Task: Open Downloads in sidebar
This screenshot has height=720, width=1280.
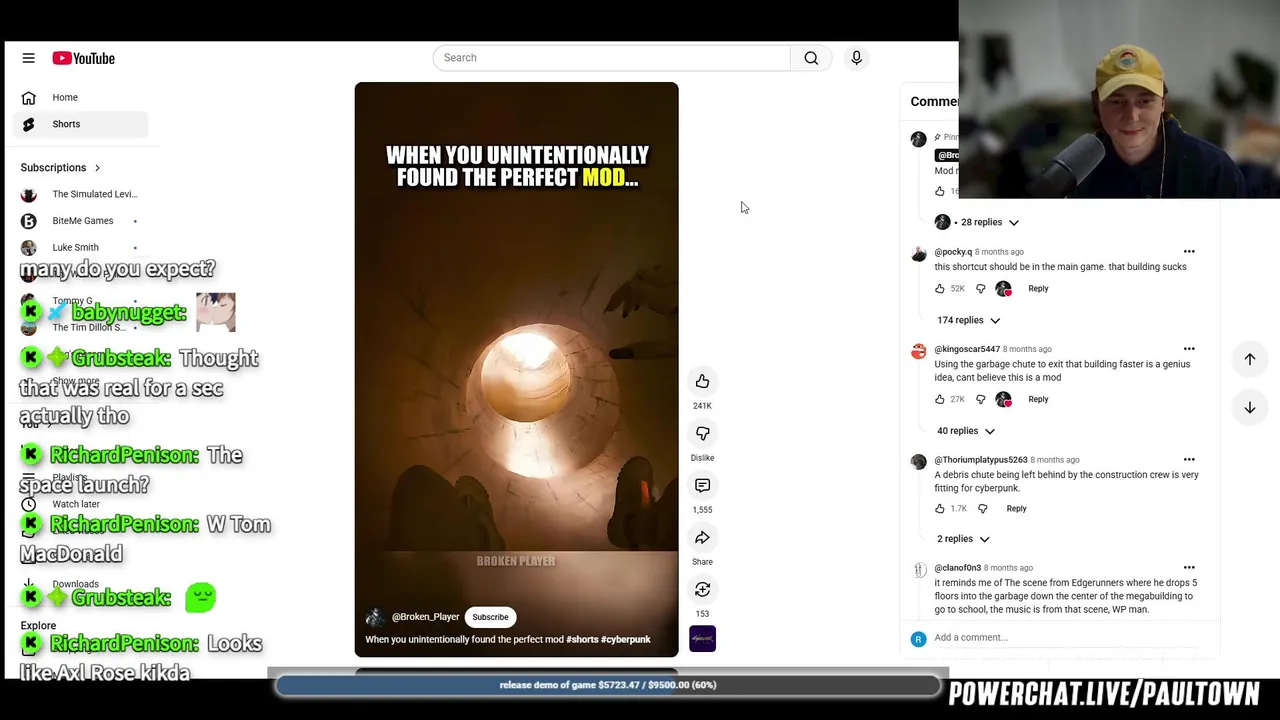Action: 76,584
